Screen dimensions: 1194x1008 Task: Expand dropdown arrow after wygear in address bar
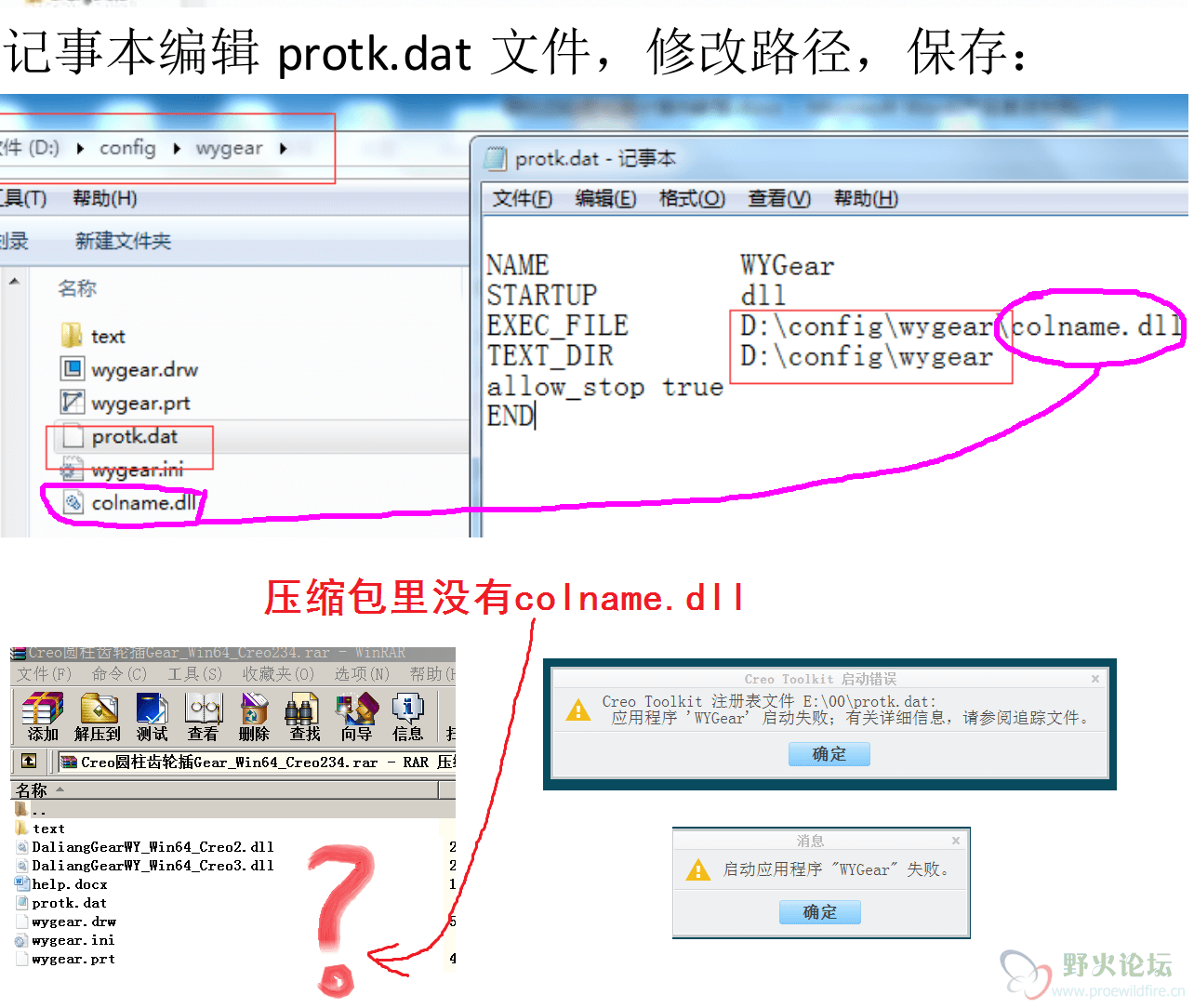[x=284, y=149]
